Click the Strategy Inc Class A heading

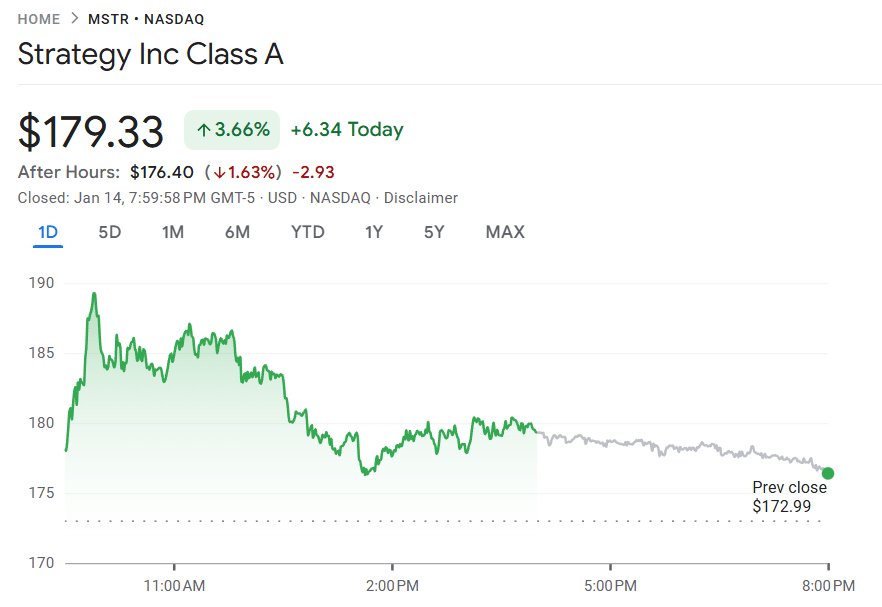pyautogui.click(x=151, y=54)
